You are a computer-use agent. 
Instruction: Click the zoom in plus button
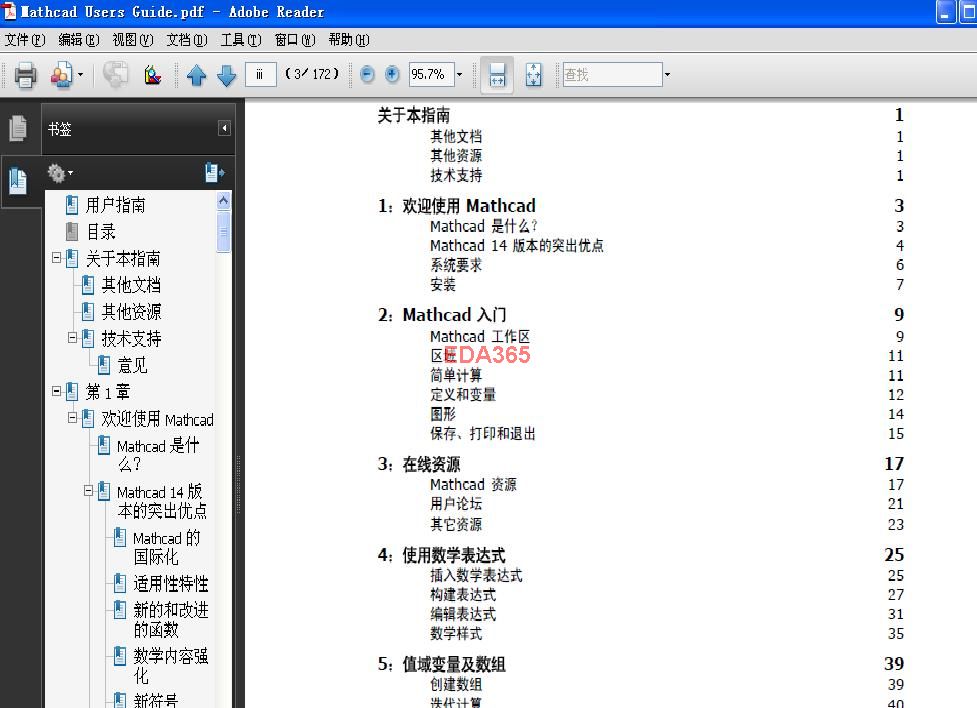pyautogui.click(x=392, y=75)
